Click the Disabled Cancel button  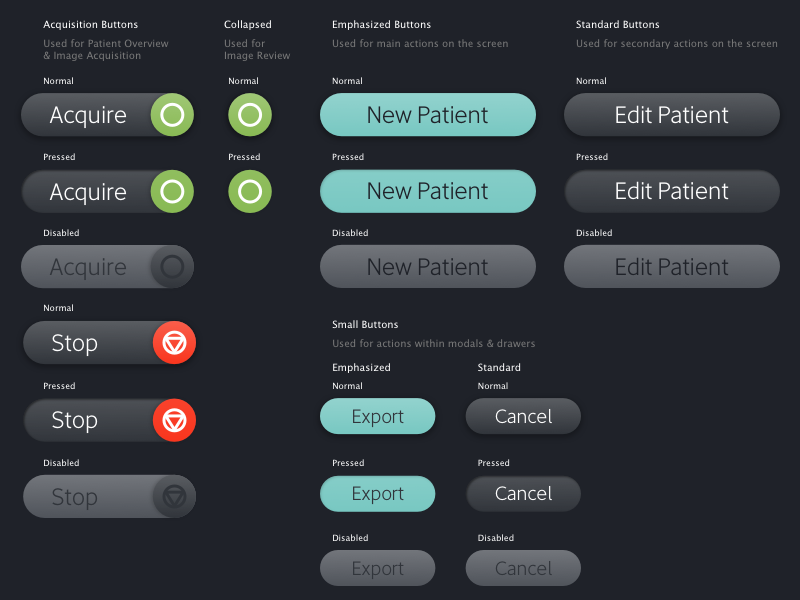(x=523, y=568)
